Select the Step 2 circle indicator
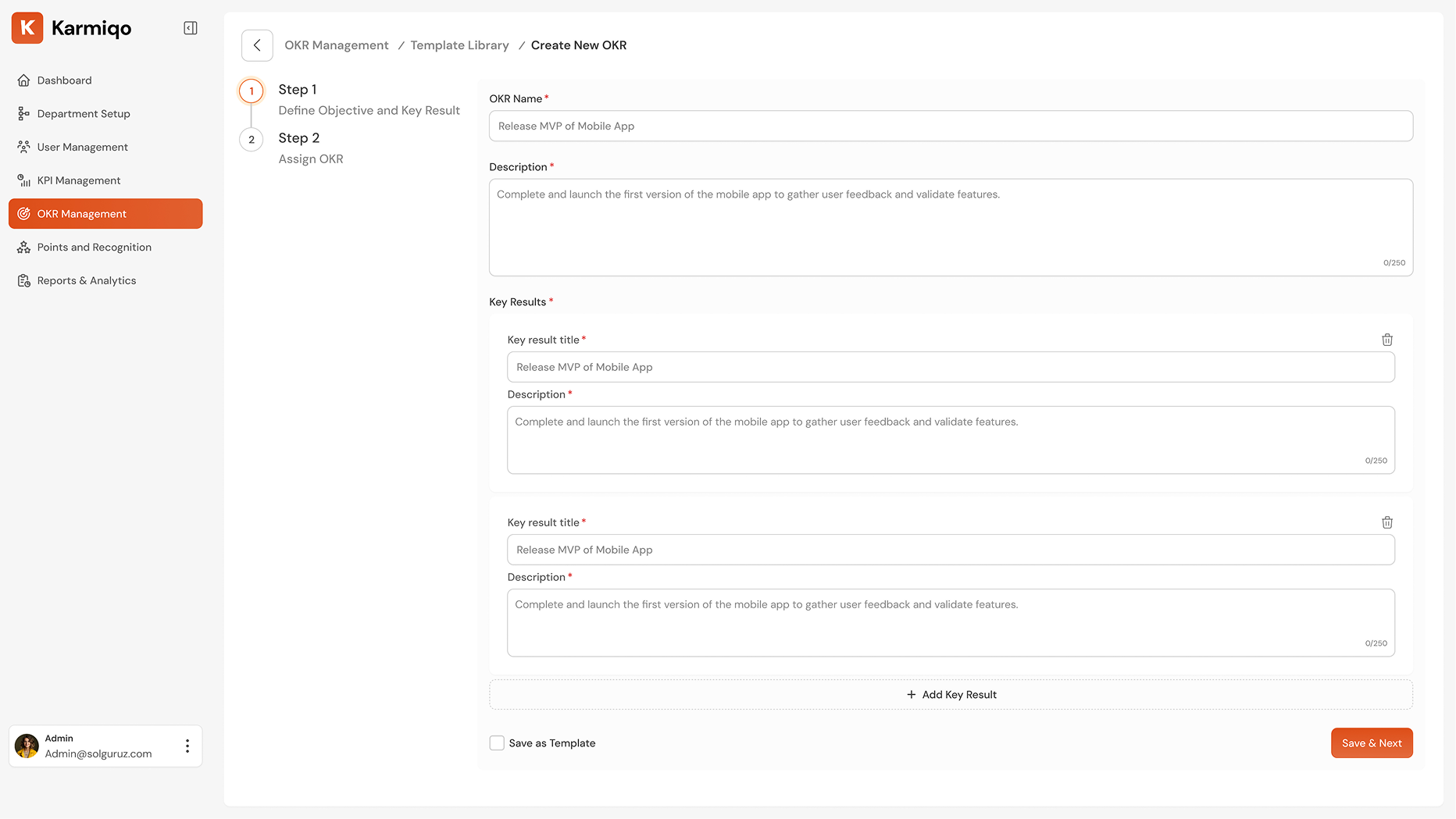 point(252,140)
